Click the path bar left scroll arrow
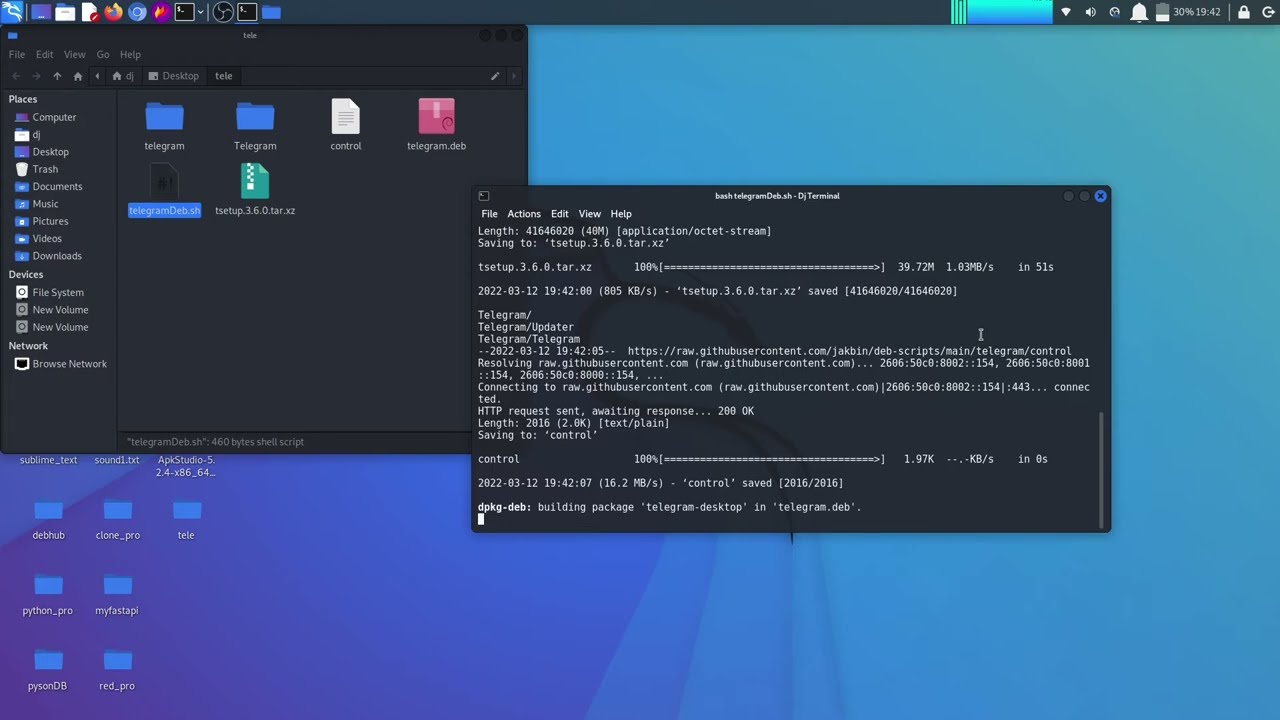 (x=97, y=76)
